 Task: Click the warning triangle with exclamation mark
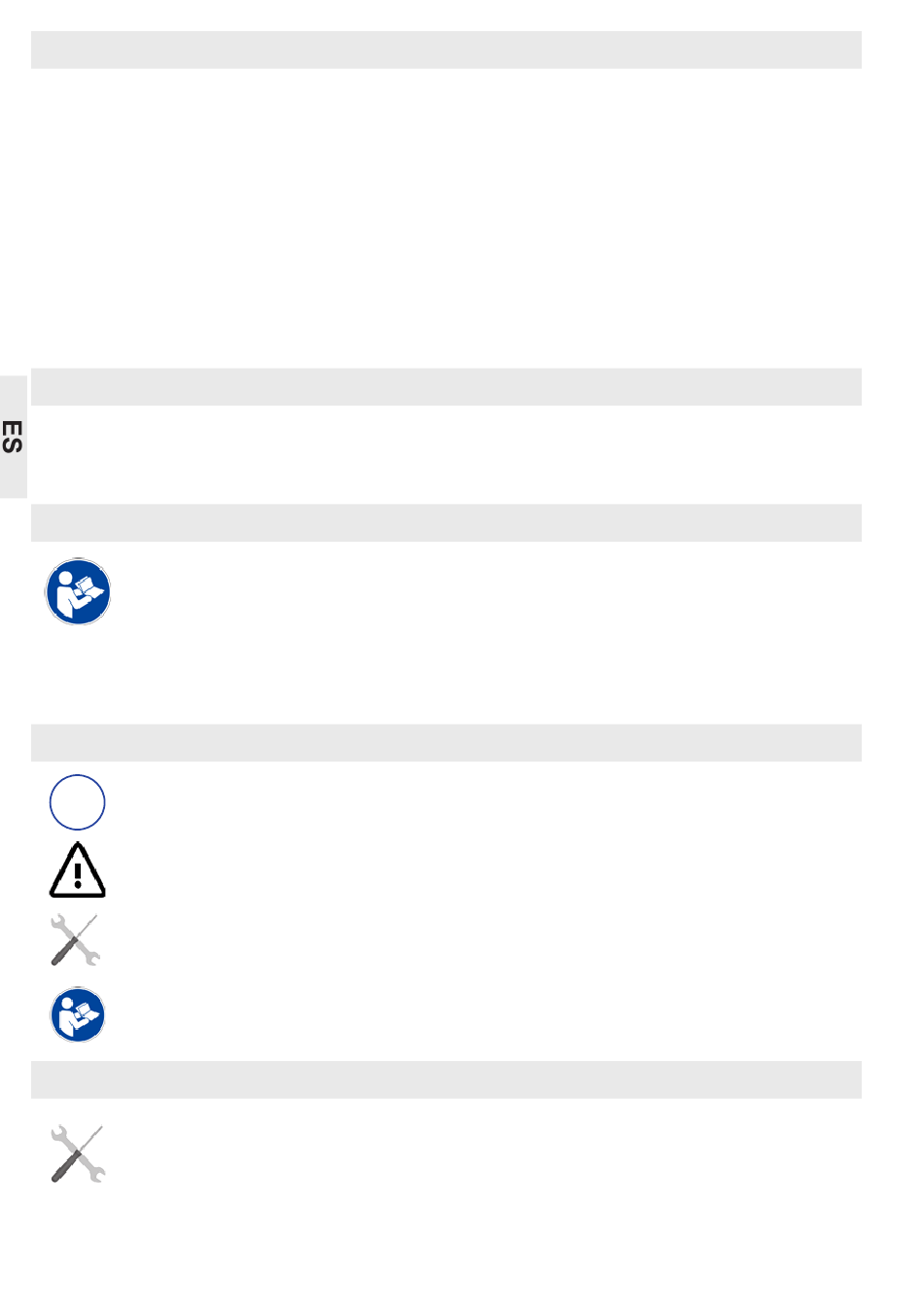click(x=78, y=869)
